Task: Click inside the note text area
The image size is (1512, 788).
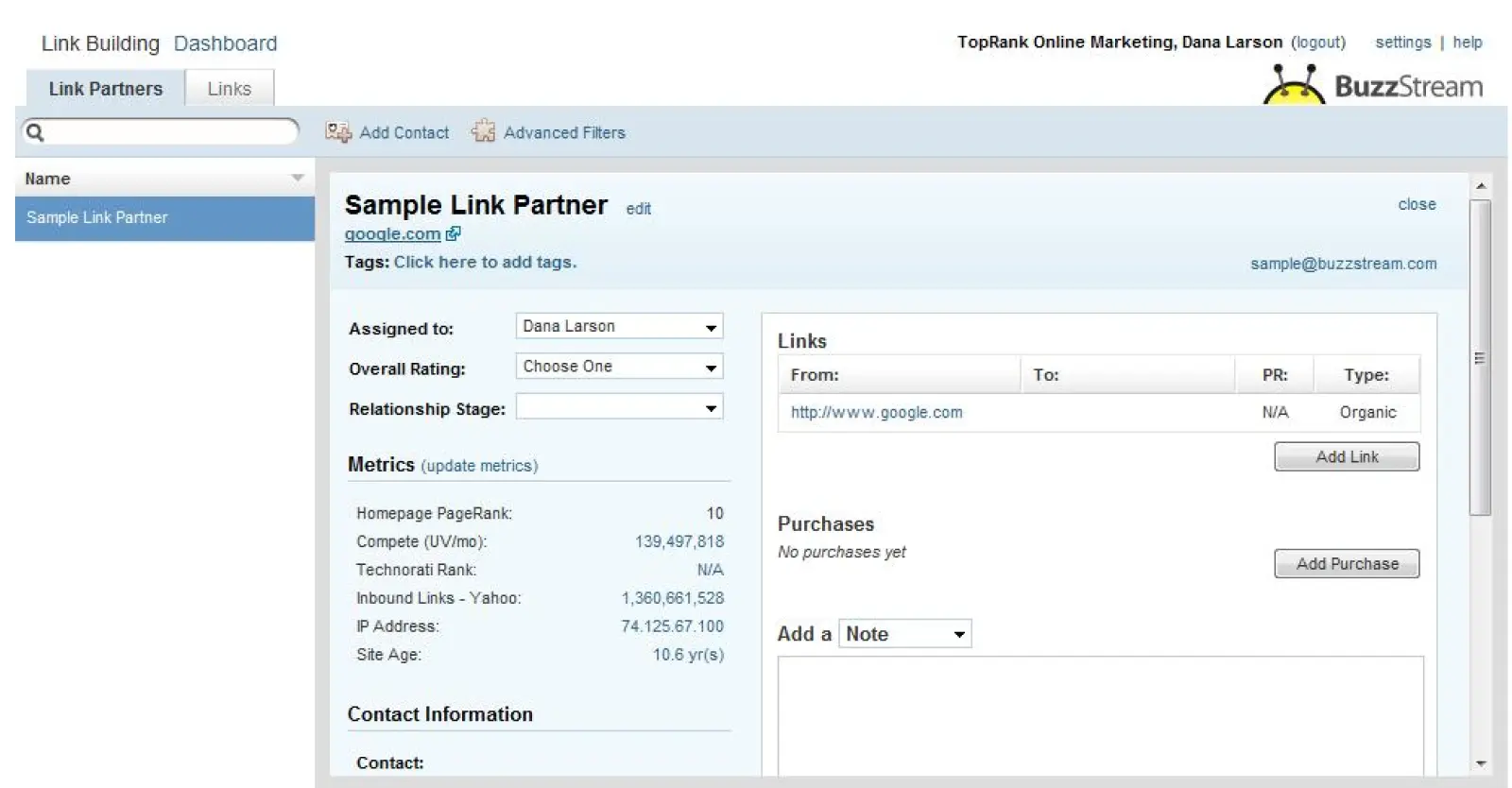Action: [x=1100, y=713]
